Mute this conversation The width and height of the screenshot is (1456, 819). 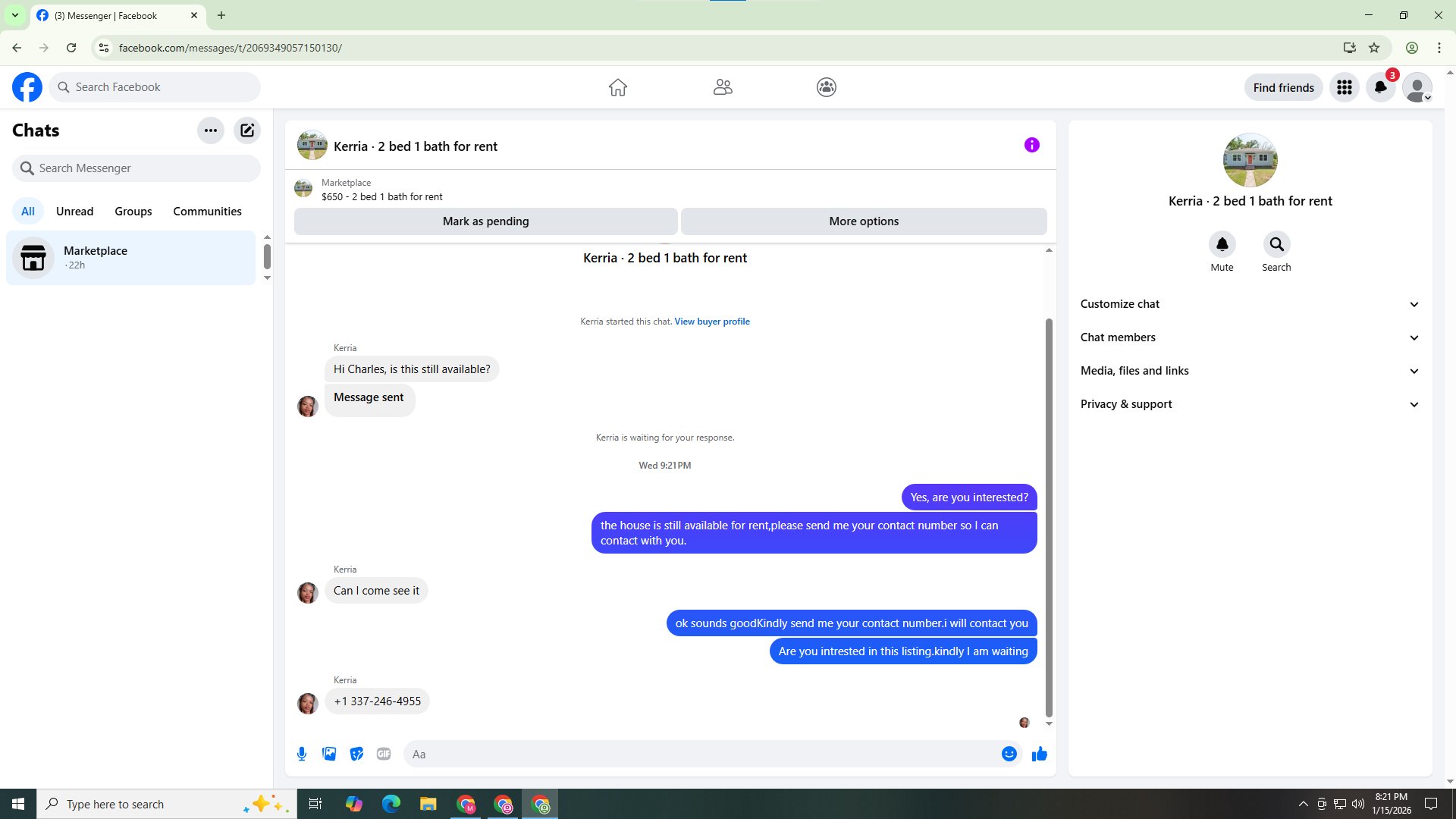coord(1222,245)
